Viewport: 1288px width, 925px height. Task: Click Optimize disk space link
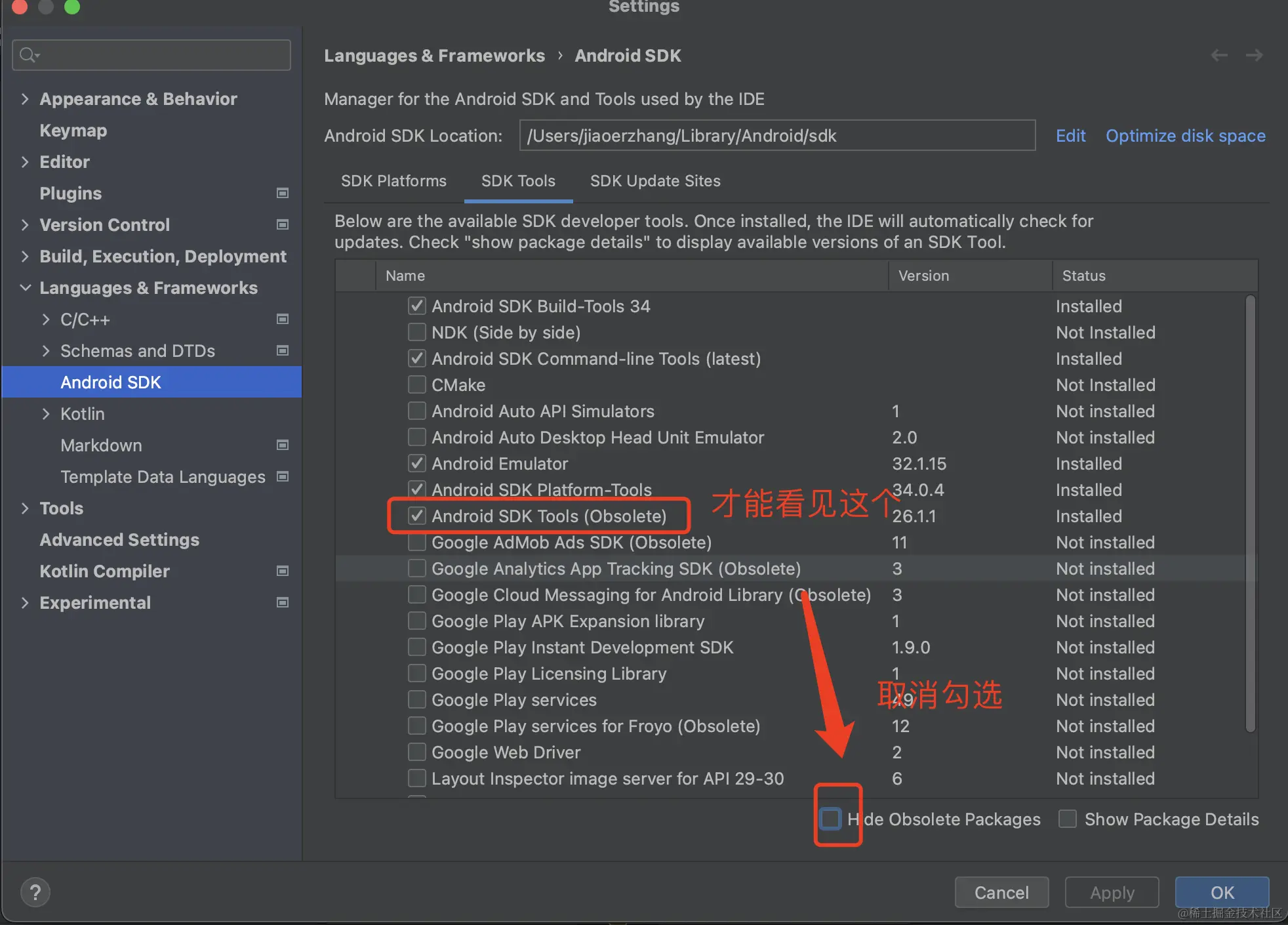point(1185,136)
